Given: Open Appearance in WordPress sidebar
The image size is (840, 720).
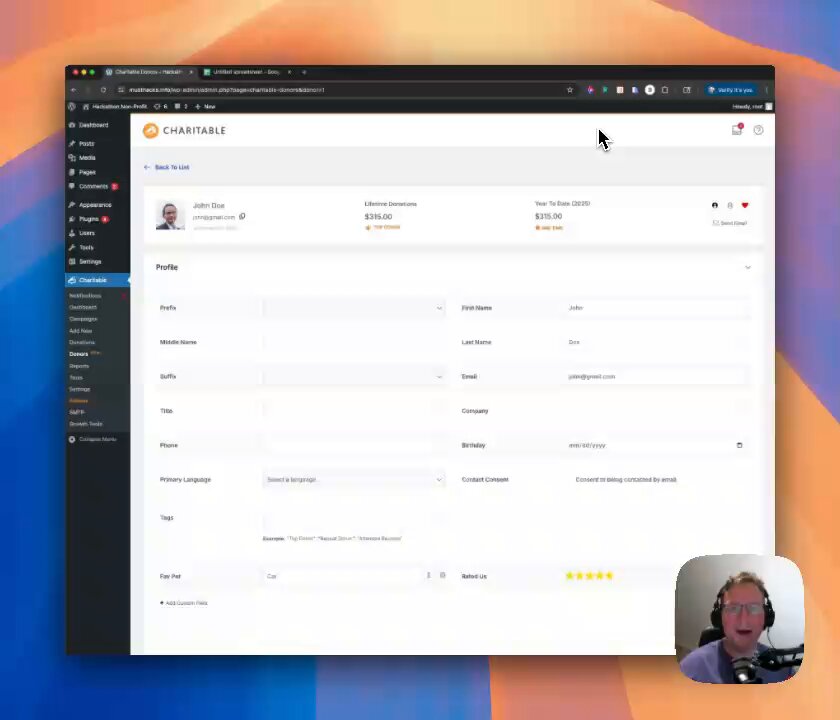Looking at the screenshot, I should coord(95,205).
